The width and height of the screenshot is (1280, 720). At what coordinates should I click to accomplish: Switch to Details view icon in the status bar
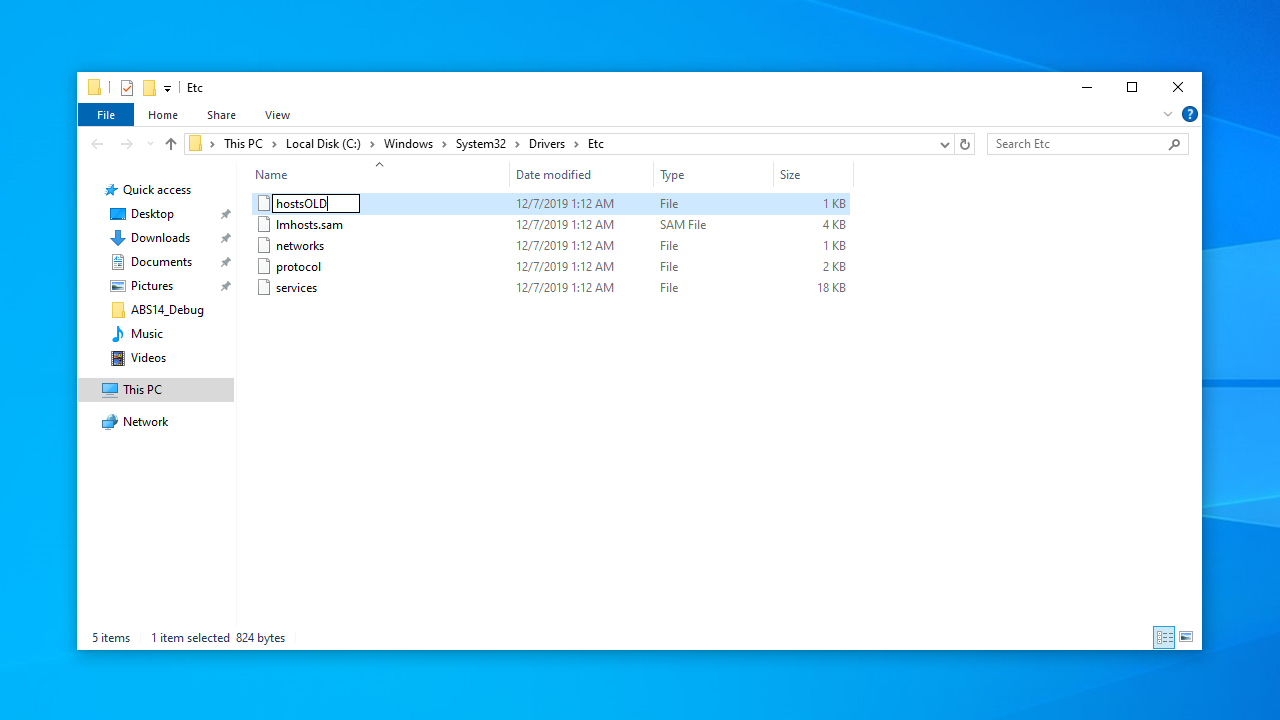[x=1164, y=637]
